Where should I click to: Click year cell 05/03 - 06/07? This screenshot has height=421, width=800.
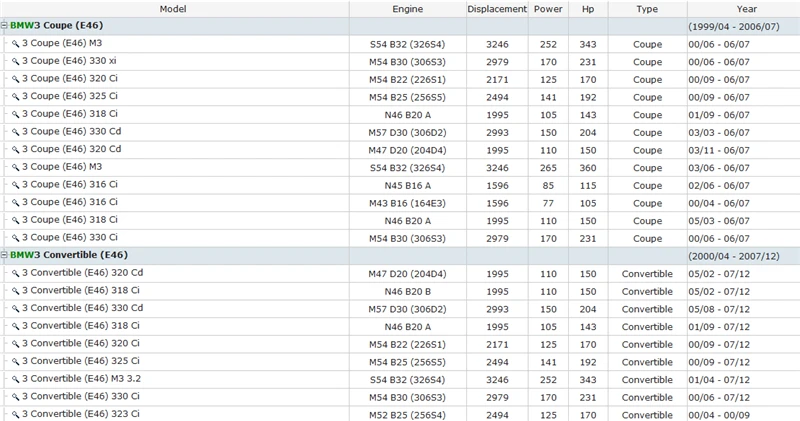pyautogui.click(x=719, y=221)
